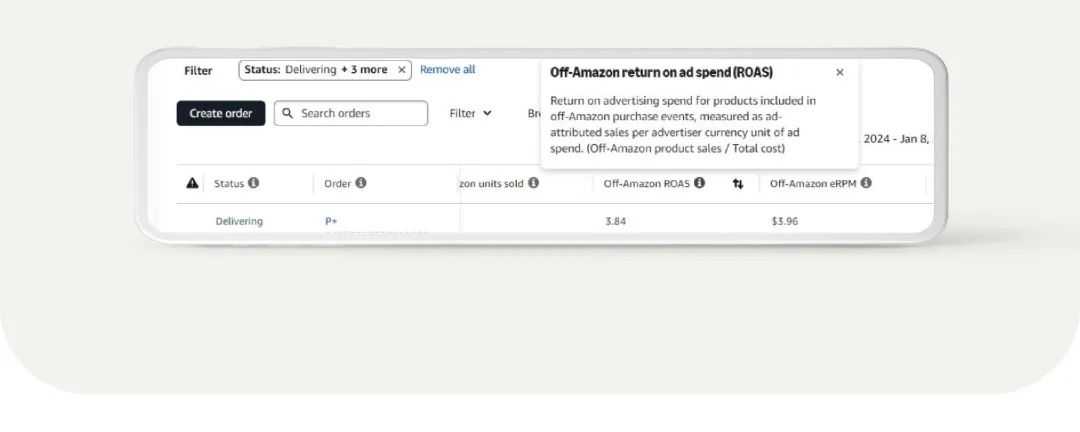
Task: Click the Create order button
Action: click(221, 114)
